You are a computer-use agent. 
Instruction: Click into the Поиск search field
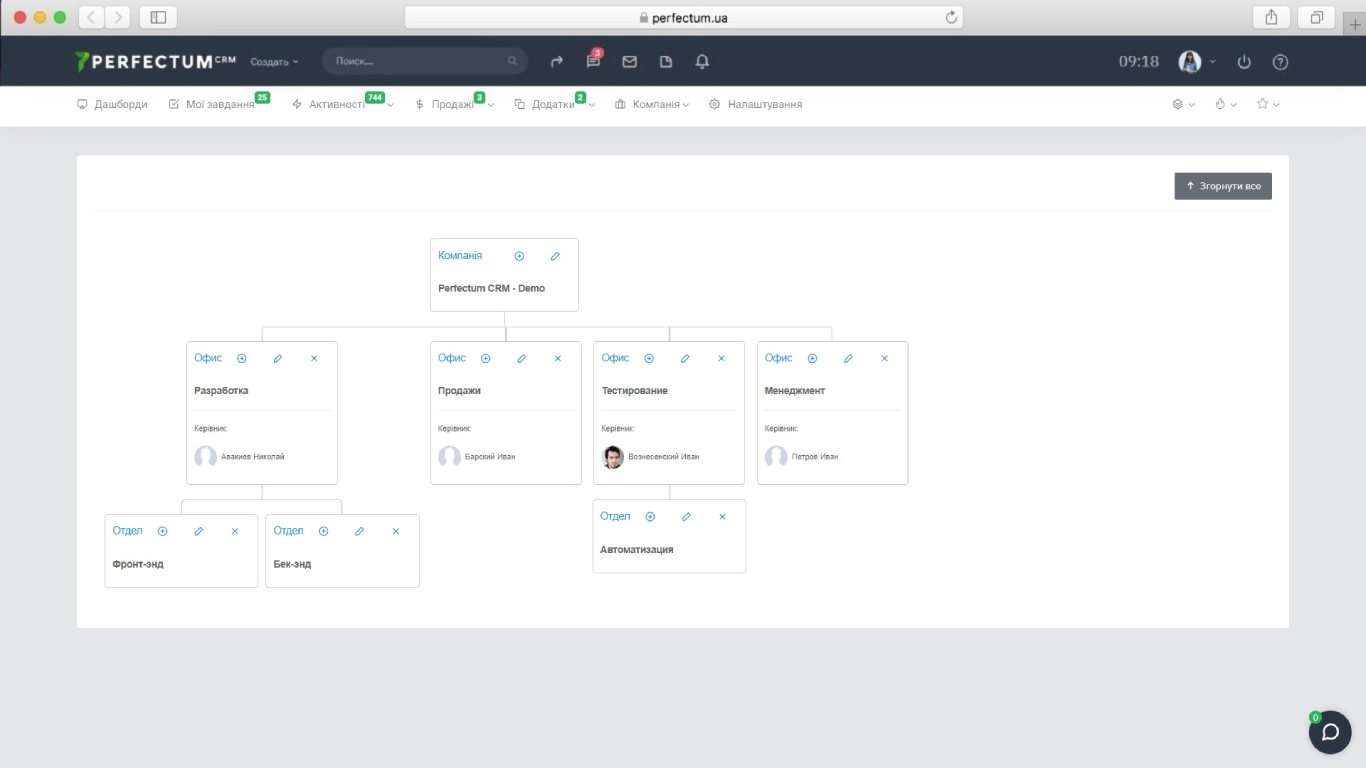(x=420, y=62)
